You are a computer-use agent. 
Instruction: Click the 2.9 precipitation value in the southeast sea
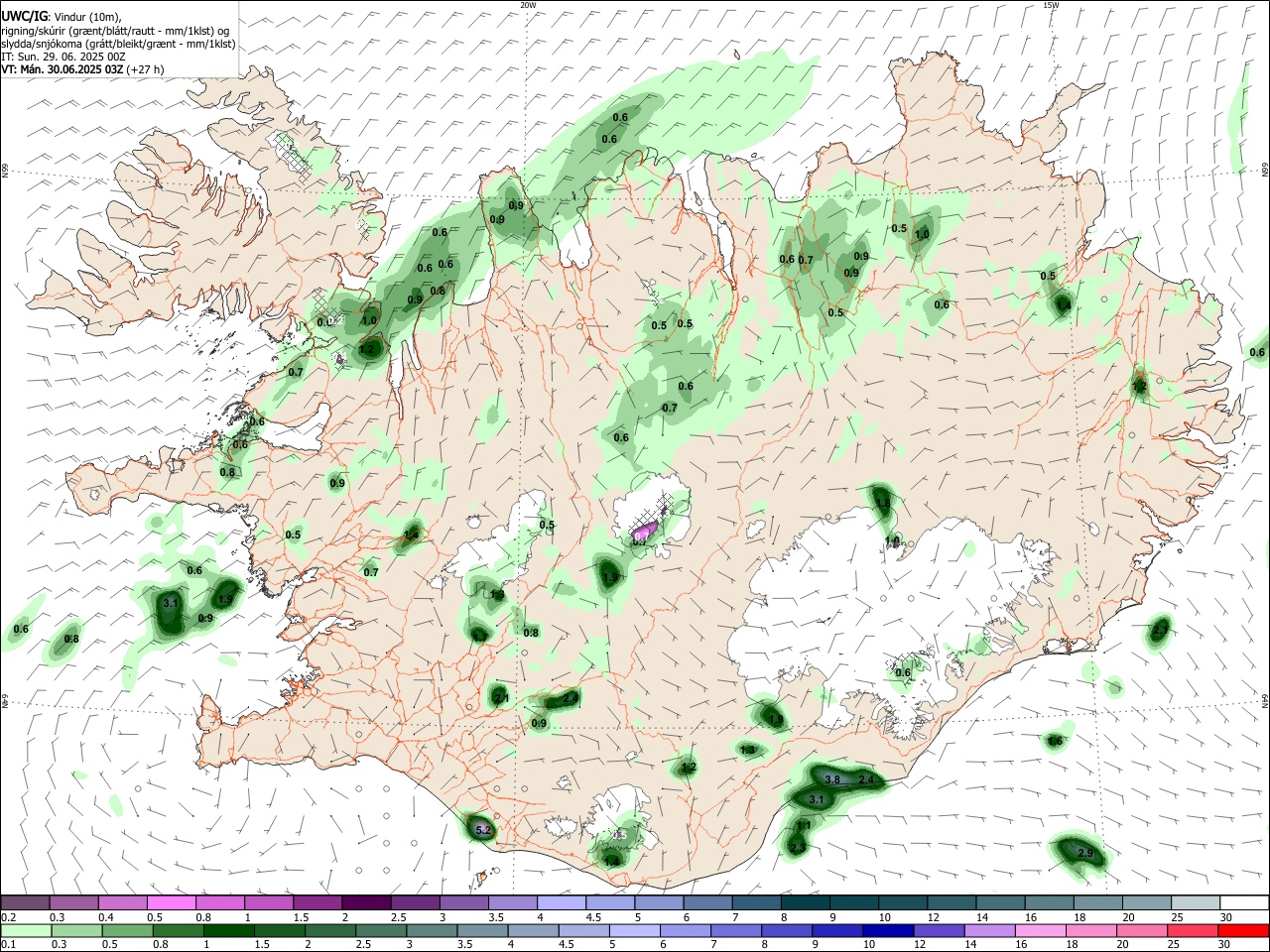pyautogui.click(x=1084, y=853)
